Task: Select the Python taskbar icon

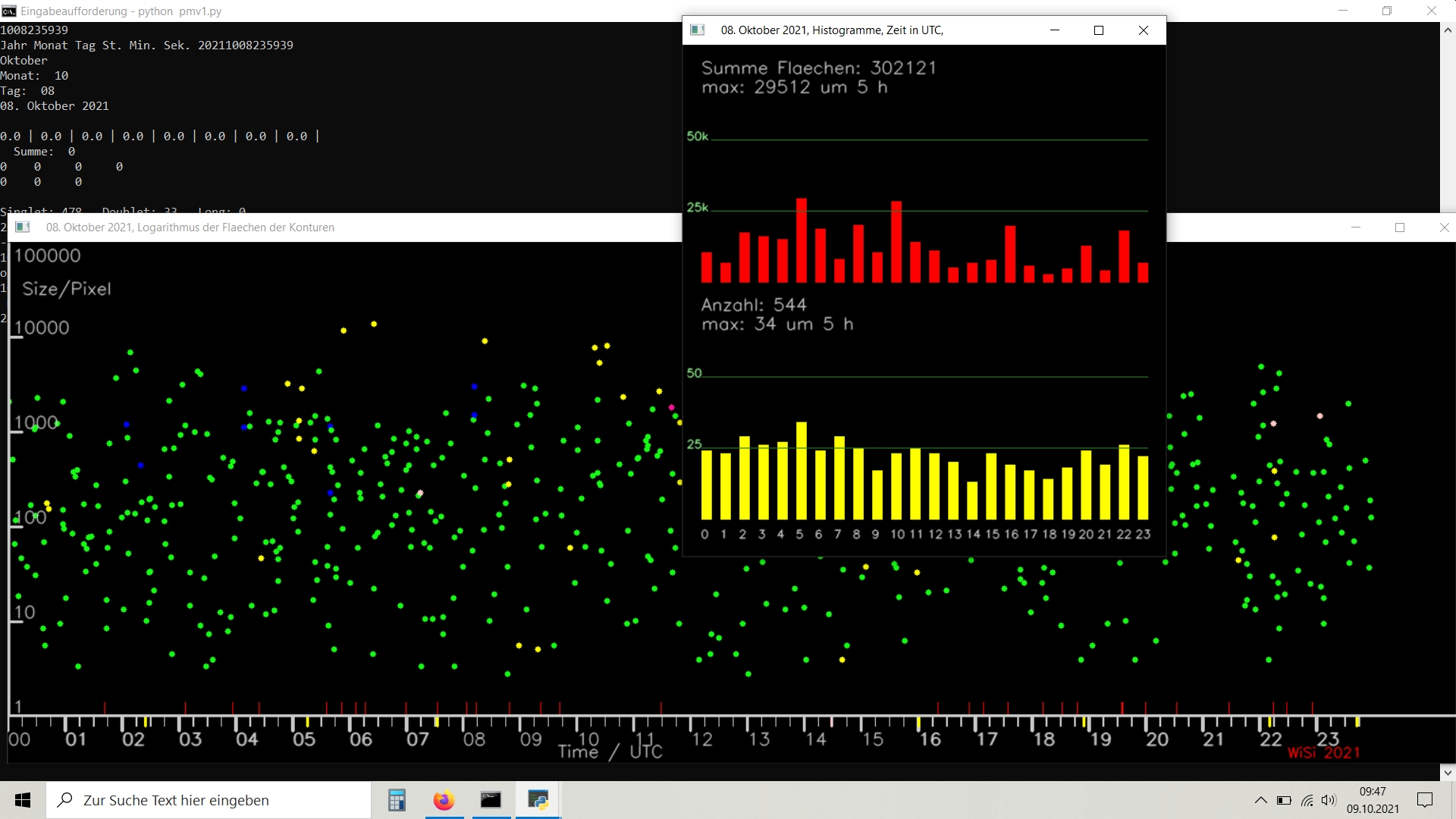Action: click(538, 800)
